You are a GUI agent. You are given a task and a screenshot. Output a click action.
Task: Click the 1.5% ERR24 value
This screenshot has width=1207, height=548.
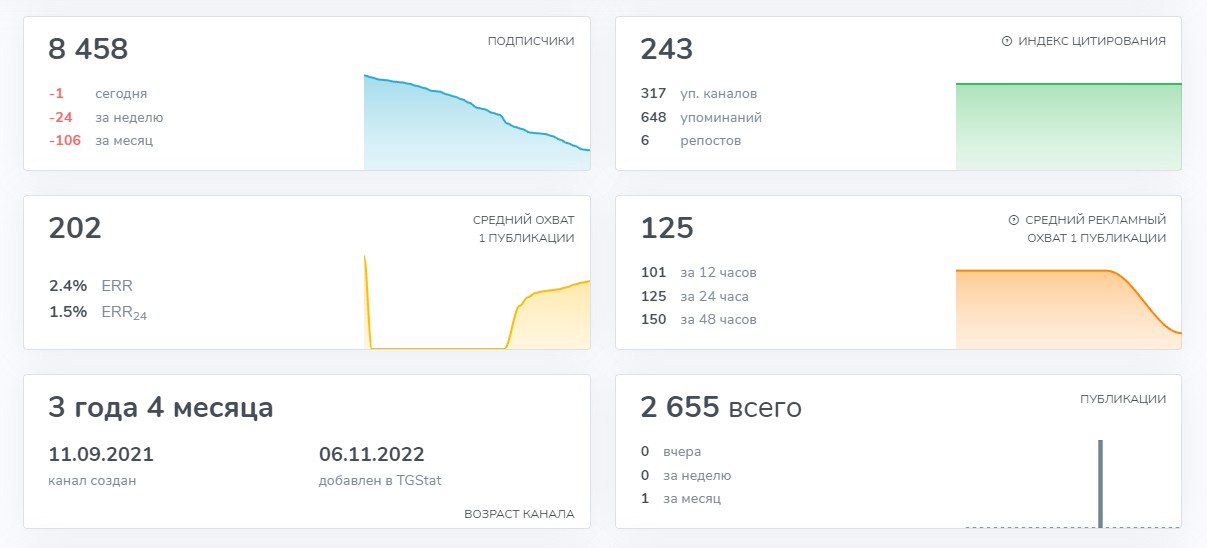(x=98, y=312)
